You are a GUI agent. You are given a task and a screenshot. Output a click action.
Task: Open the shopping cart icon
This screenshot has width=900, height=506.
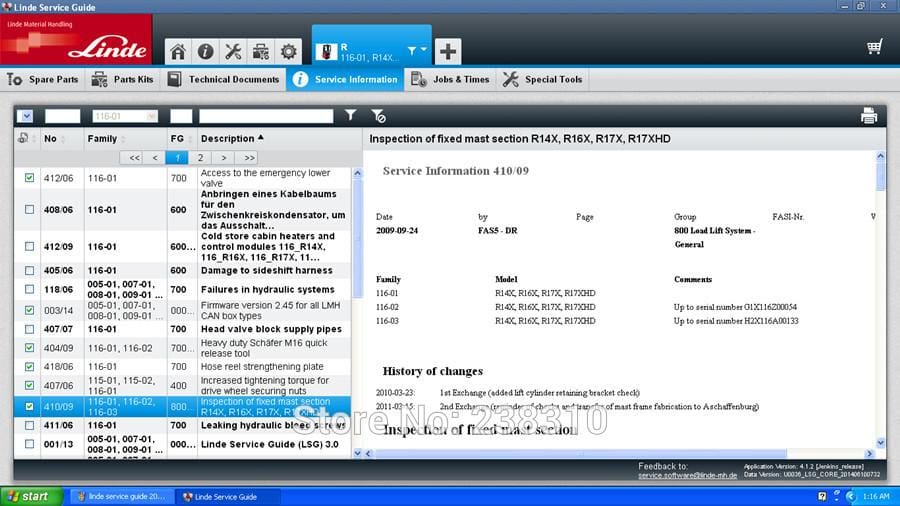point(875,46)
